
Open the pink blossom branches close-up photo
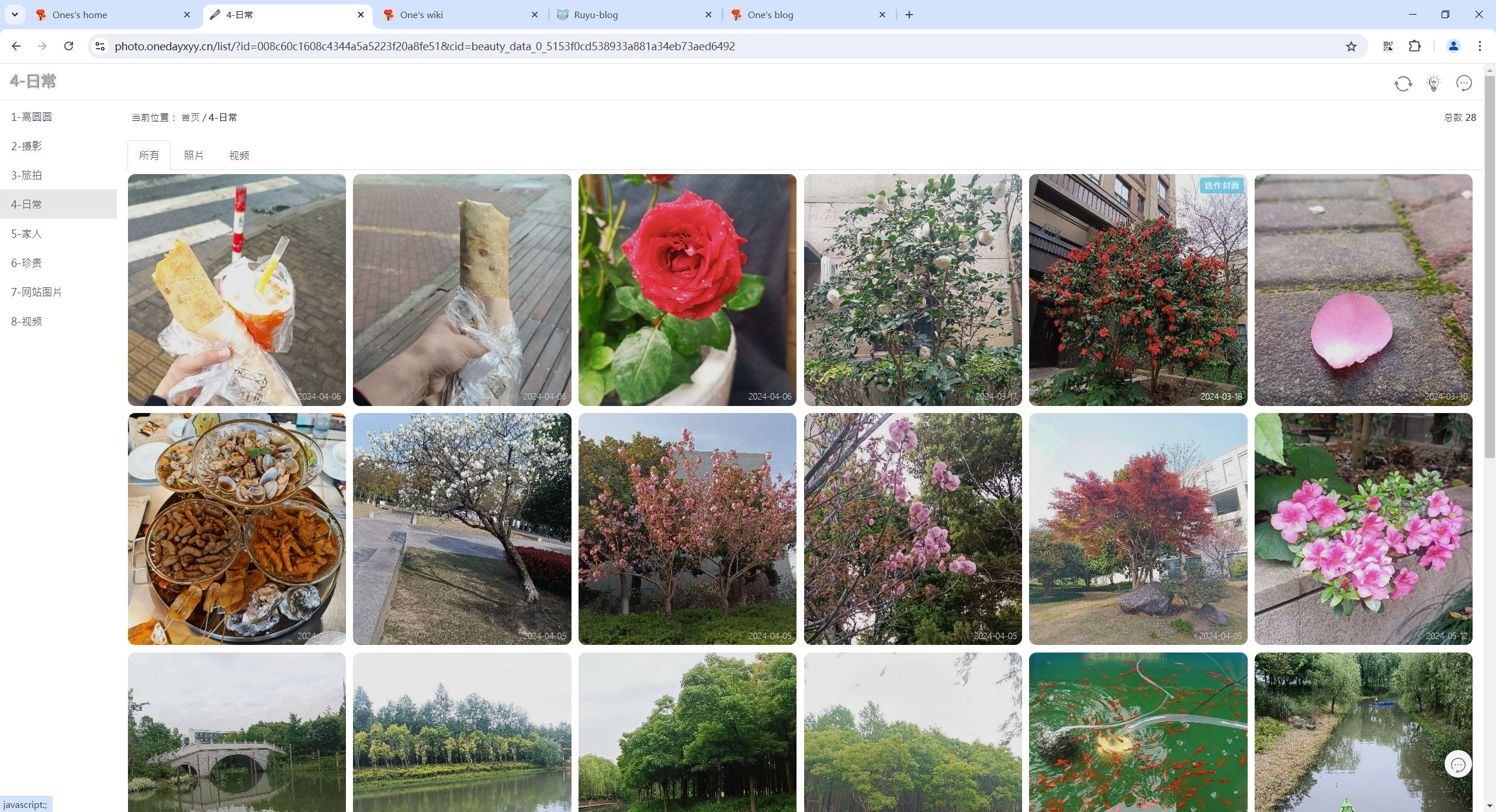point(913,529)
